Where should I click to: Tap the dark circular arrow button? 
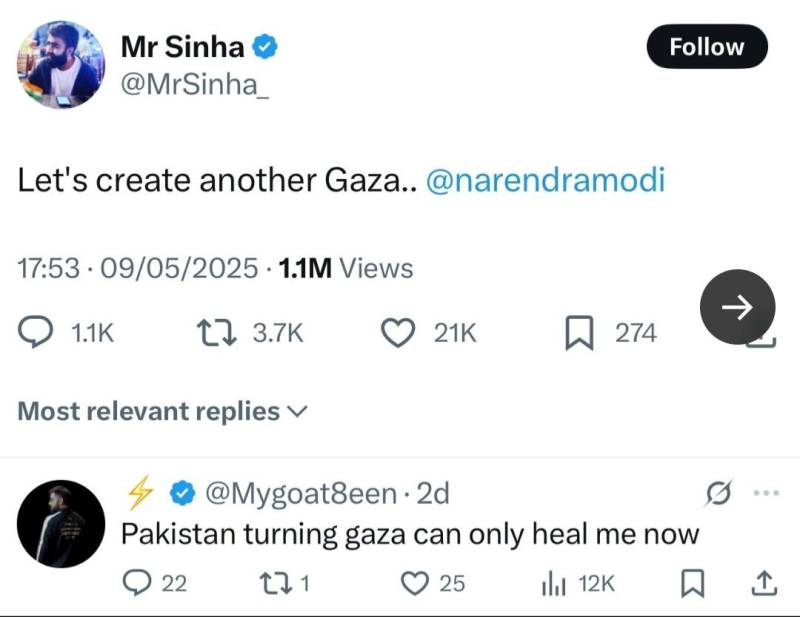coord(737,307)
